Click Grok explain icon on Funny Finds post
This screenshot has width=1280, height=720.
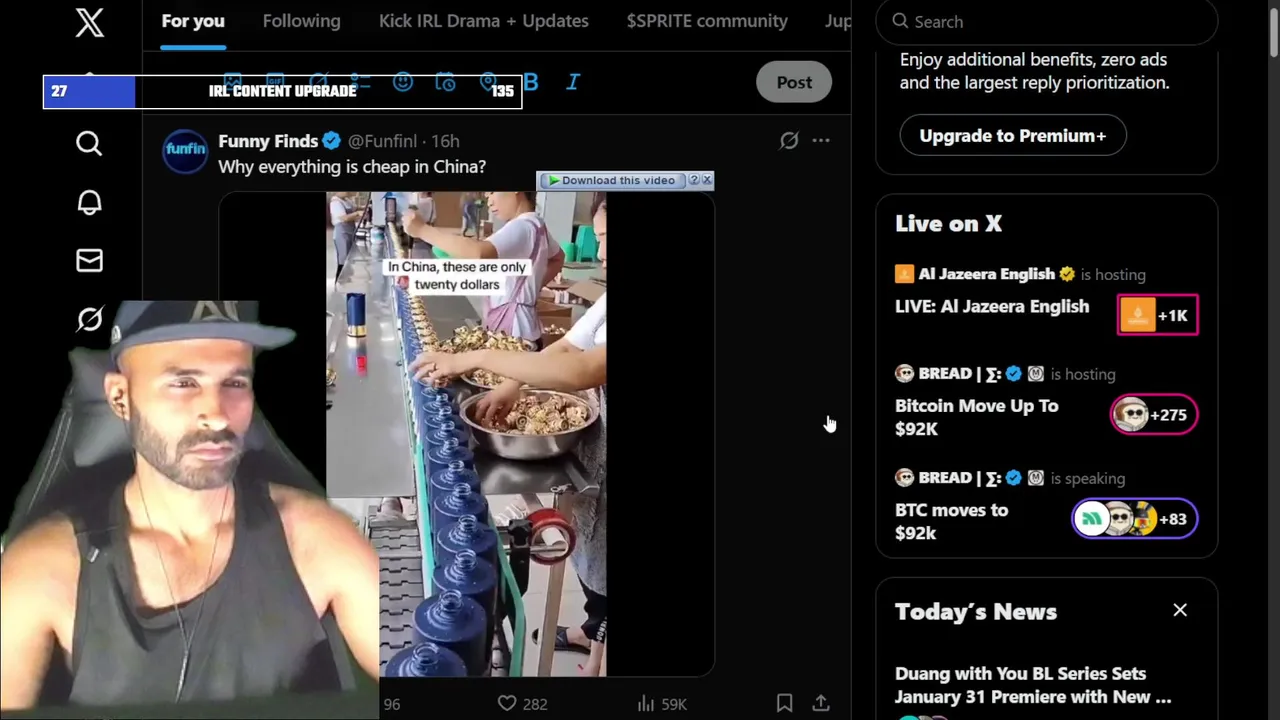(789, 141)
